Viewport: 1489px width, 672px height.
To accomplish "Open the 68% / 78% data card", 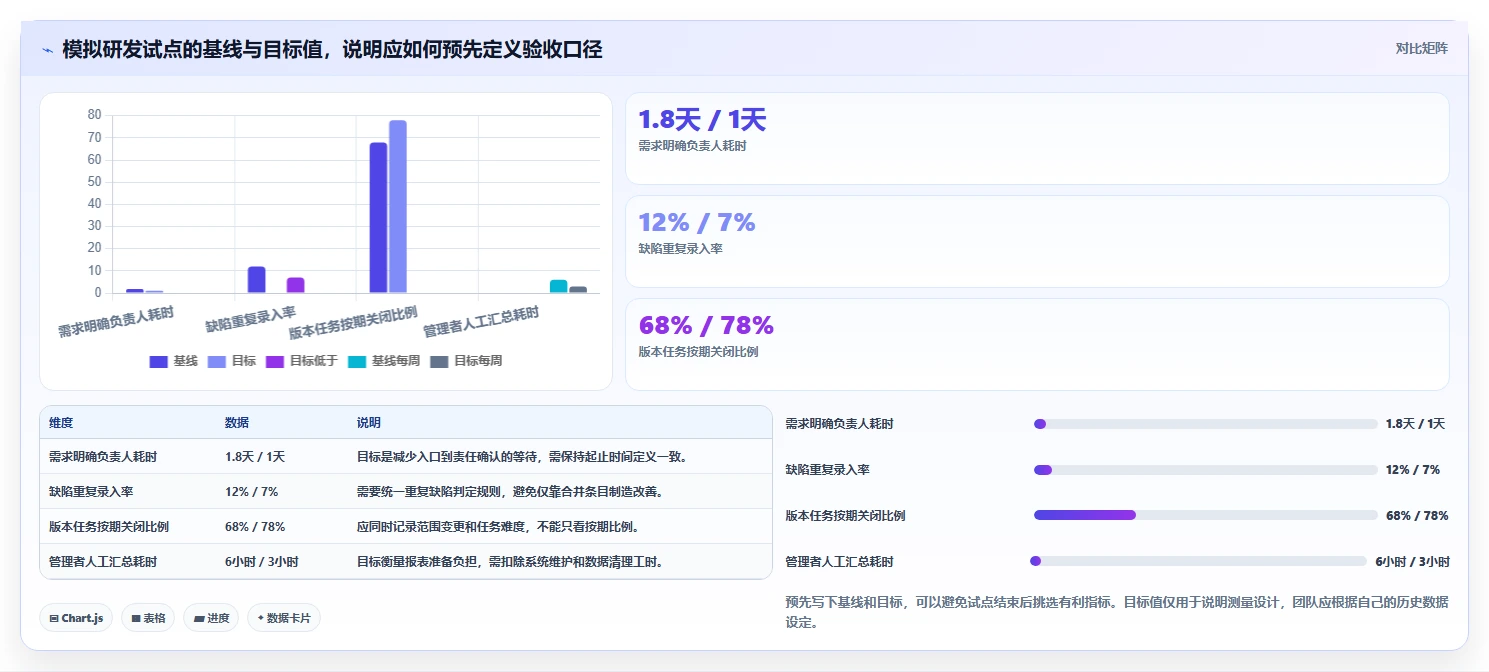I will [x=1037, y=344].
